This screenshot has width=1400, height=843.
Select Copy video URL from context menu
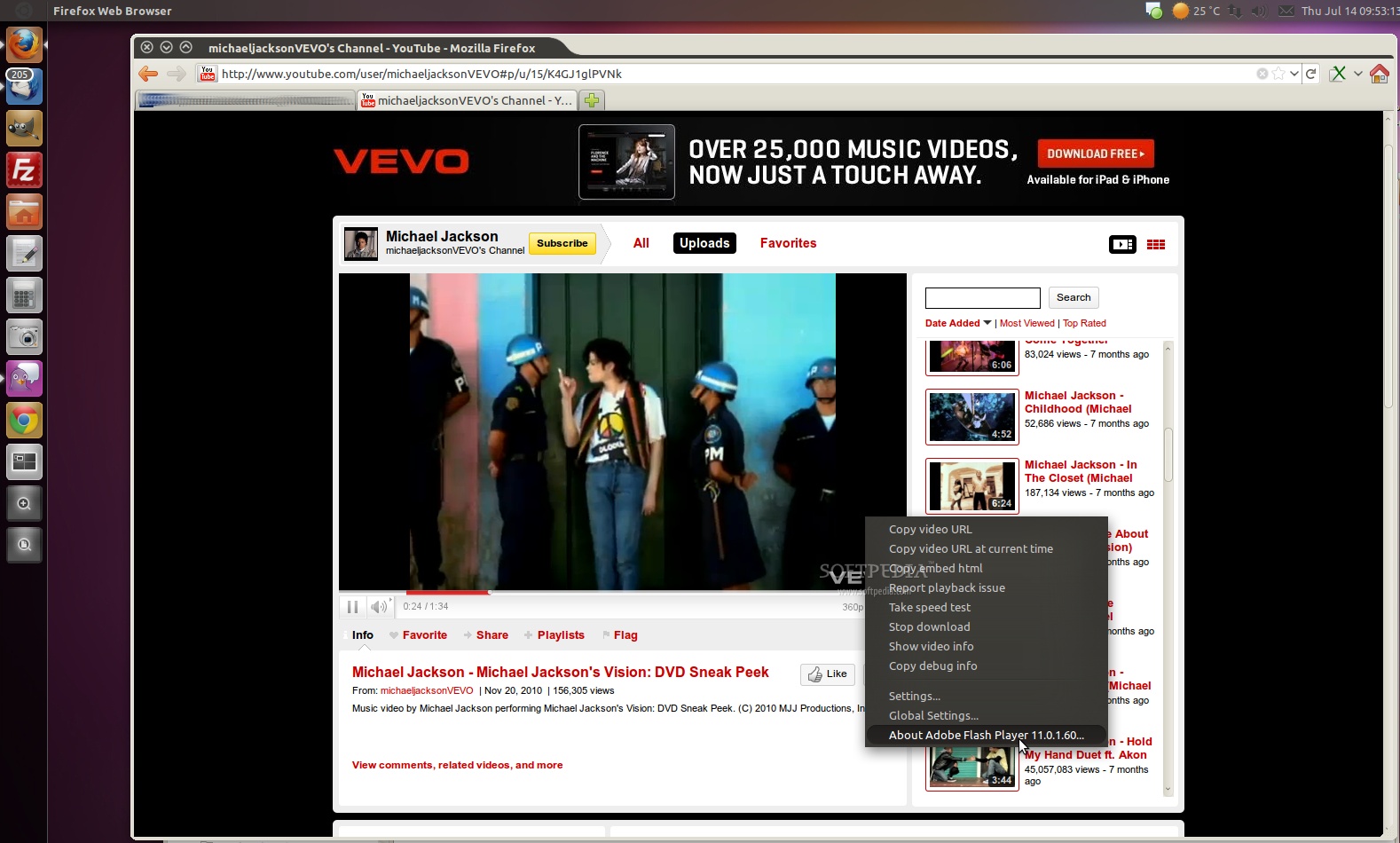click(x=930, y=529)
